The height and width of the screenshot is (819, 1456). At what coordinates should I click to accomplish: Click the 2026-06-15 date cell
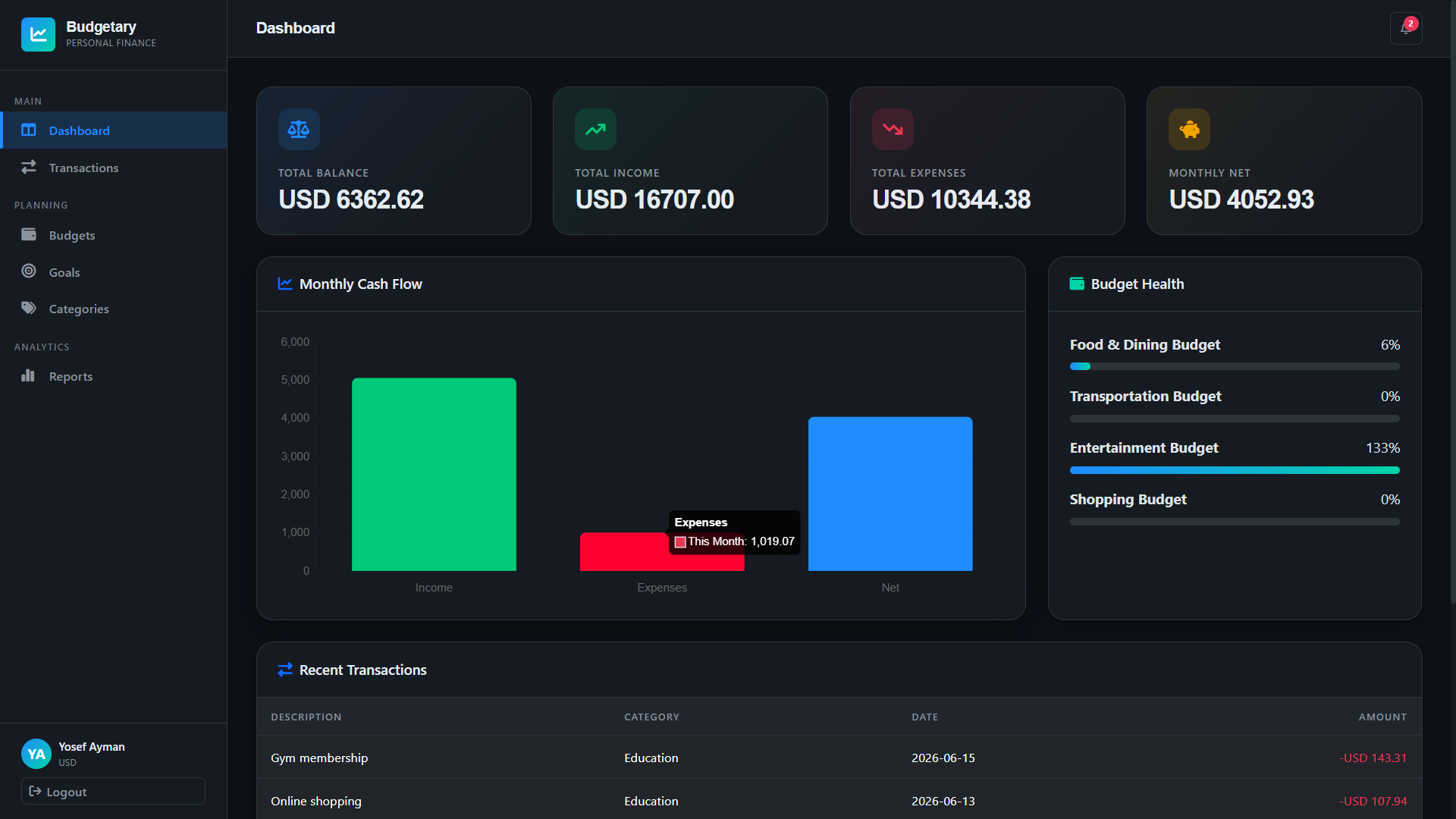point(943,758)
